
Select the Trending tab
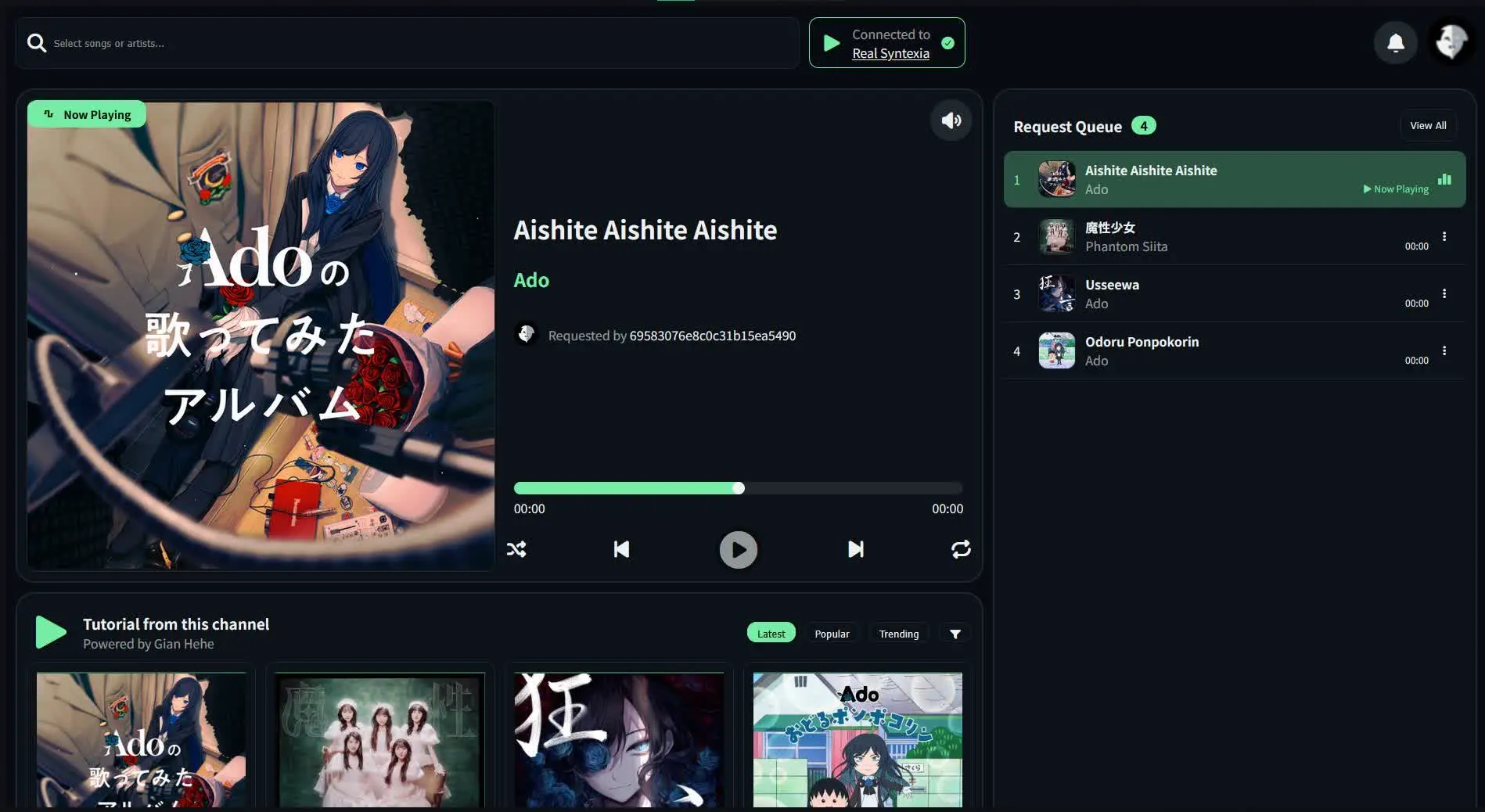click(x=898, y=634)
